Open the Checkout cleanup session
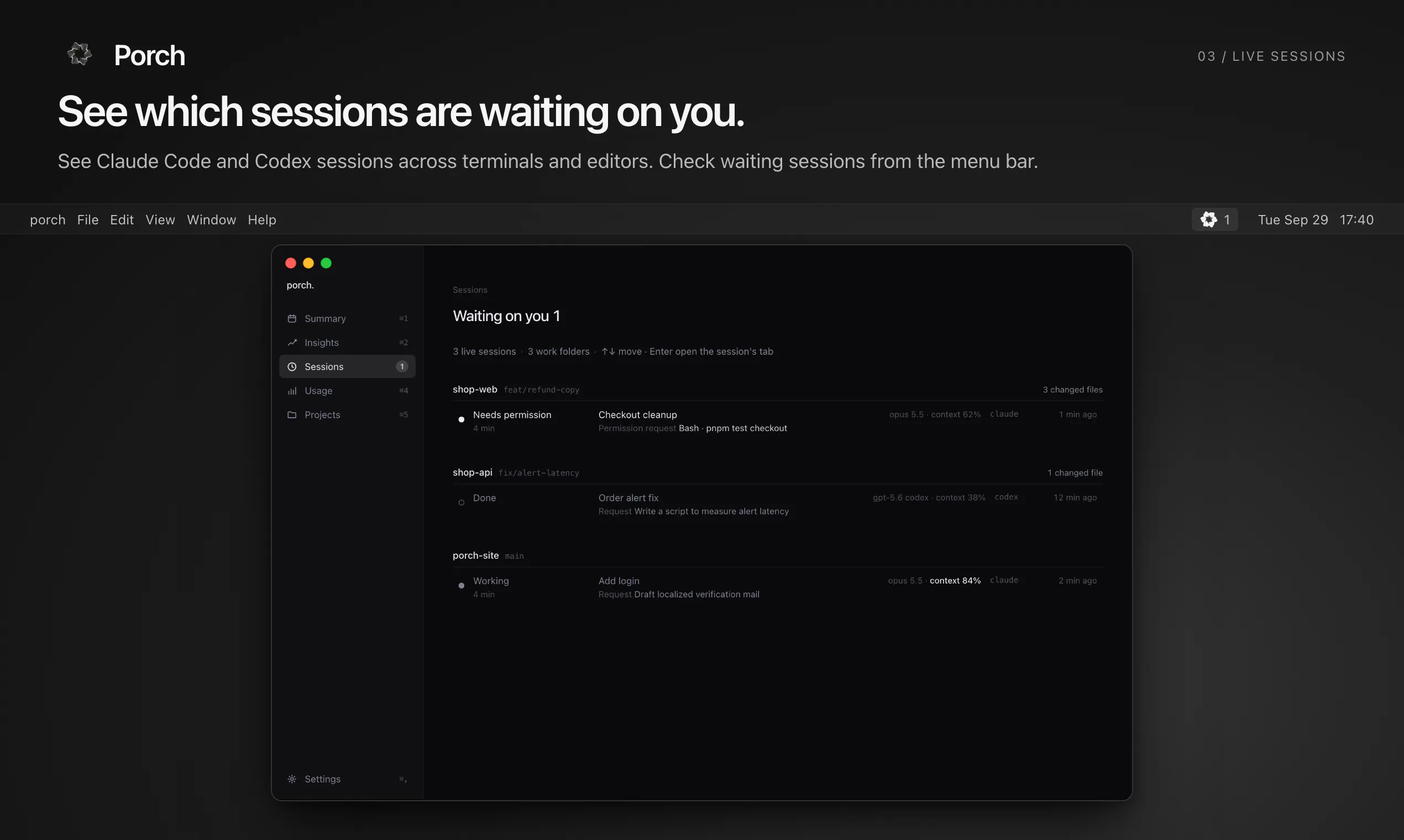Screen dimensions: 1404x840 (777, 421)
